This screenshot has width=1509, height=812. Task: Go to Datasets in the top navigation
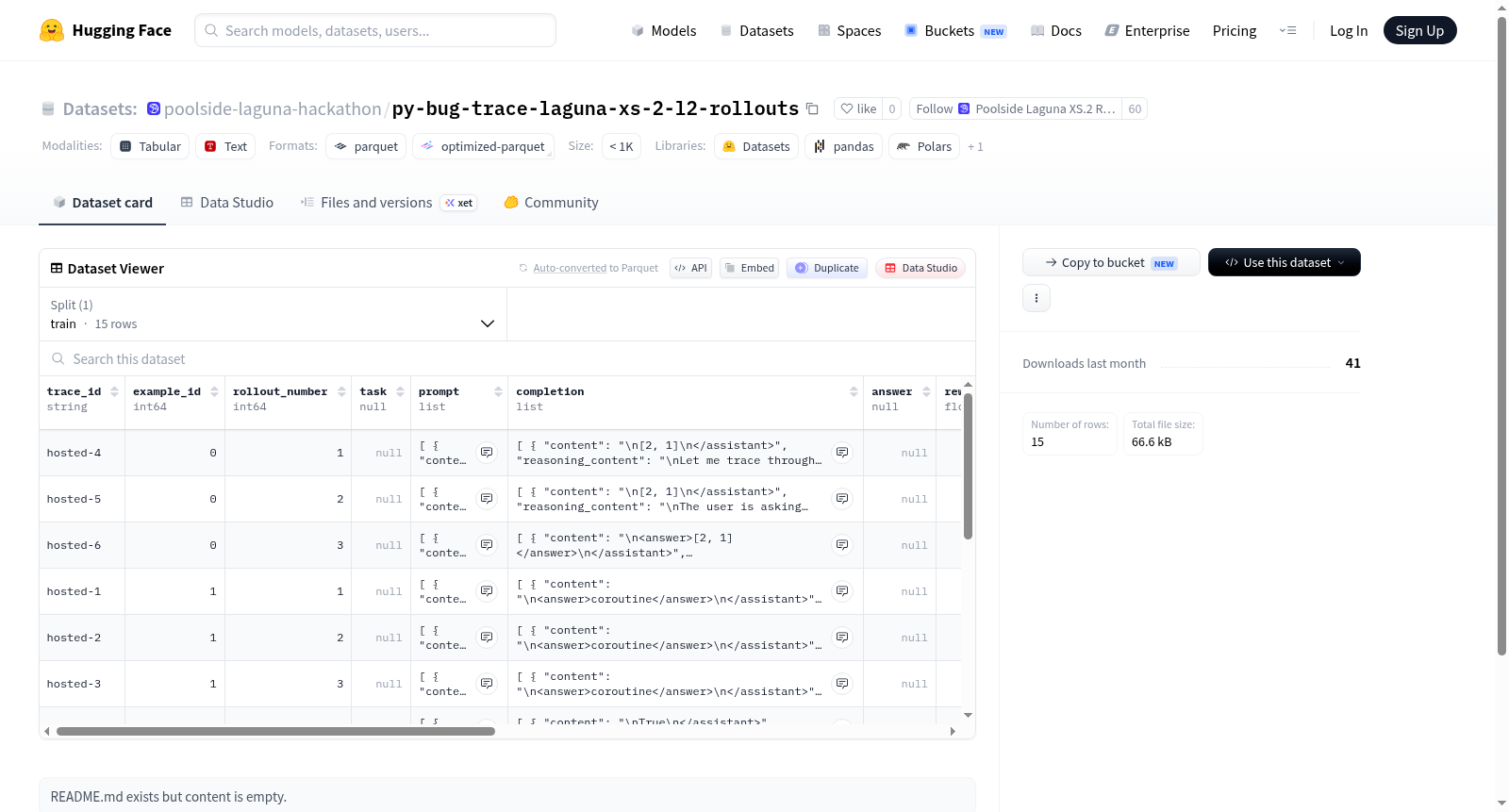pos(757,30)
